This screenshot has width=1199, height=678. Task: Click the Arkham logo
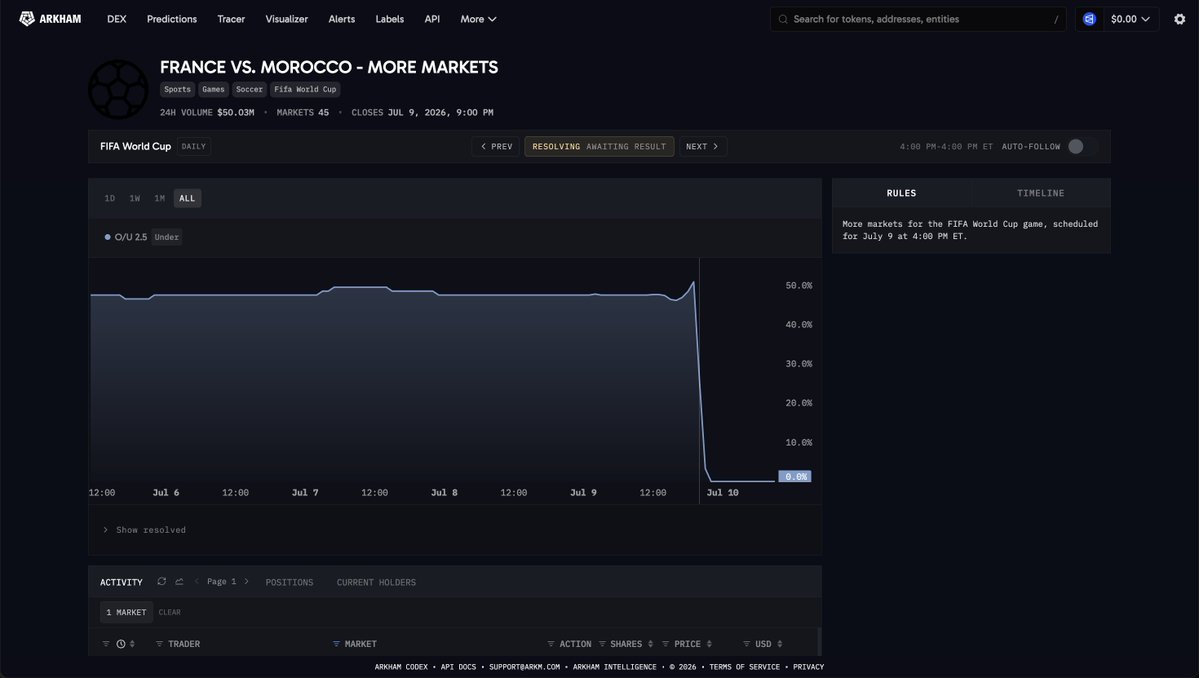coord(50,19)
